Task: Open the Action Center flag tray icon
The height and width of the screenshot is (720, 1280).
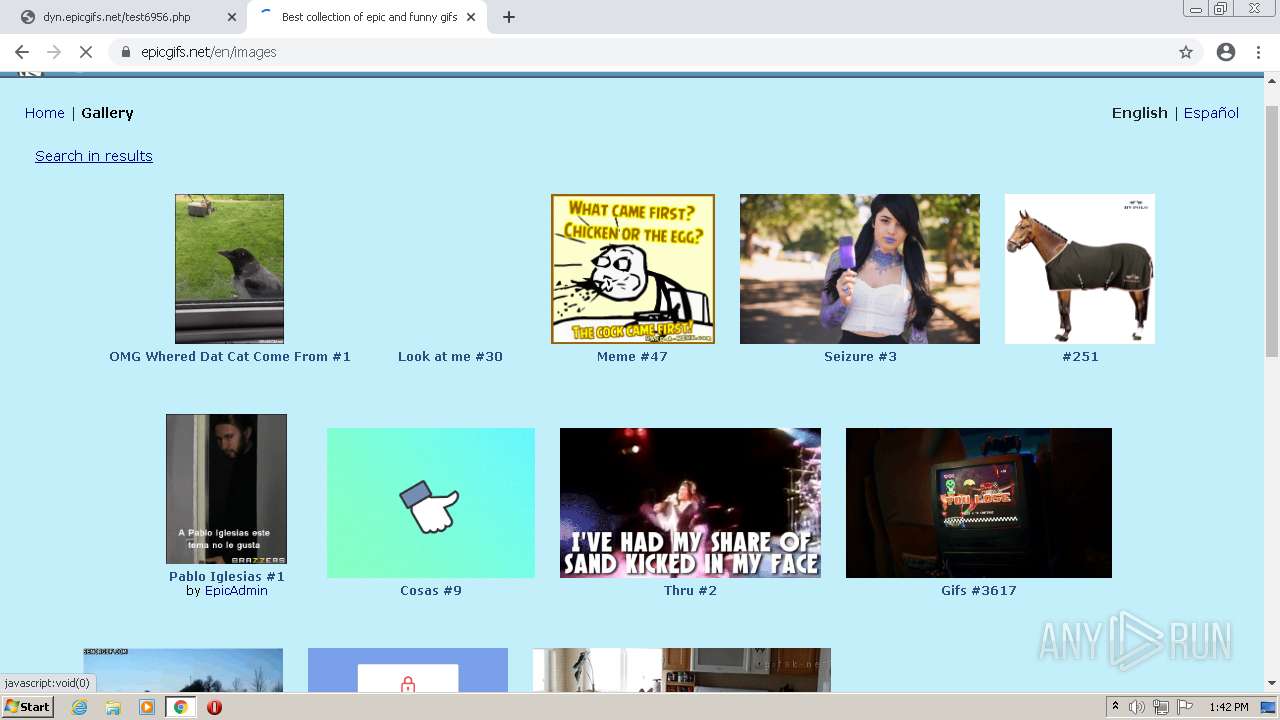Action: click(1184, 707)
